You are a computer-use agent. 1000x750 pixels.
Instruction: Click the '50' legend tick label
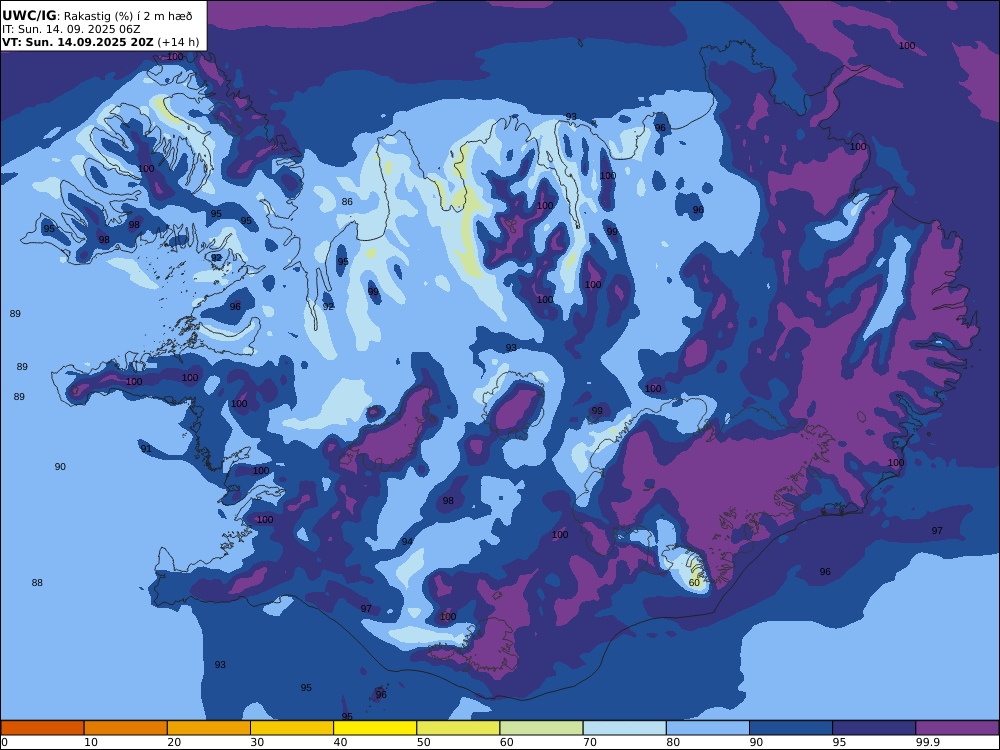pos(424,742)
